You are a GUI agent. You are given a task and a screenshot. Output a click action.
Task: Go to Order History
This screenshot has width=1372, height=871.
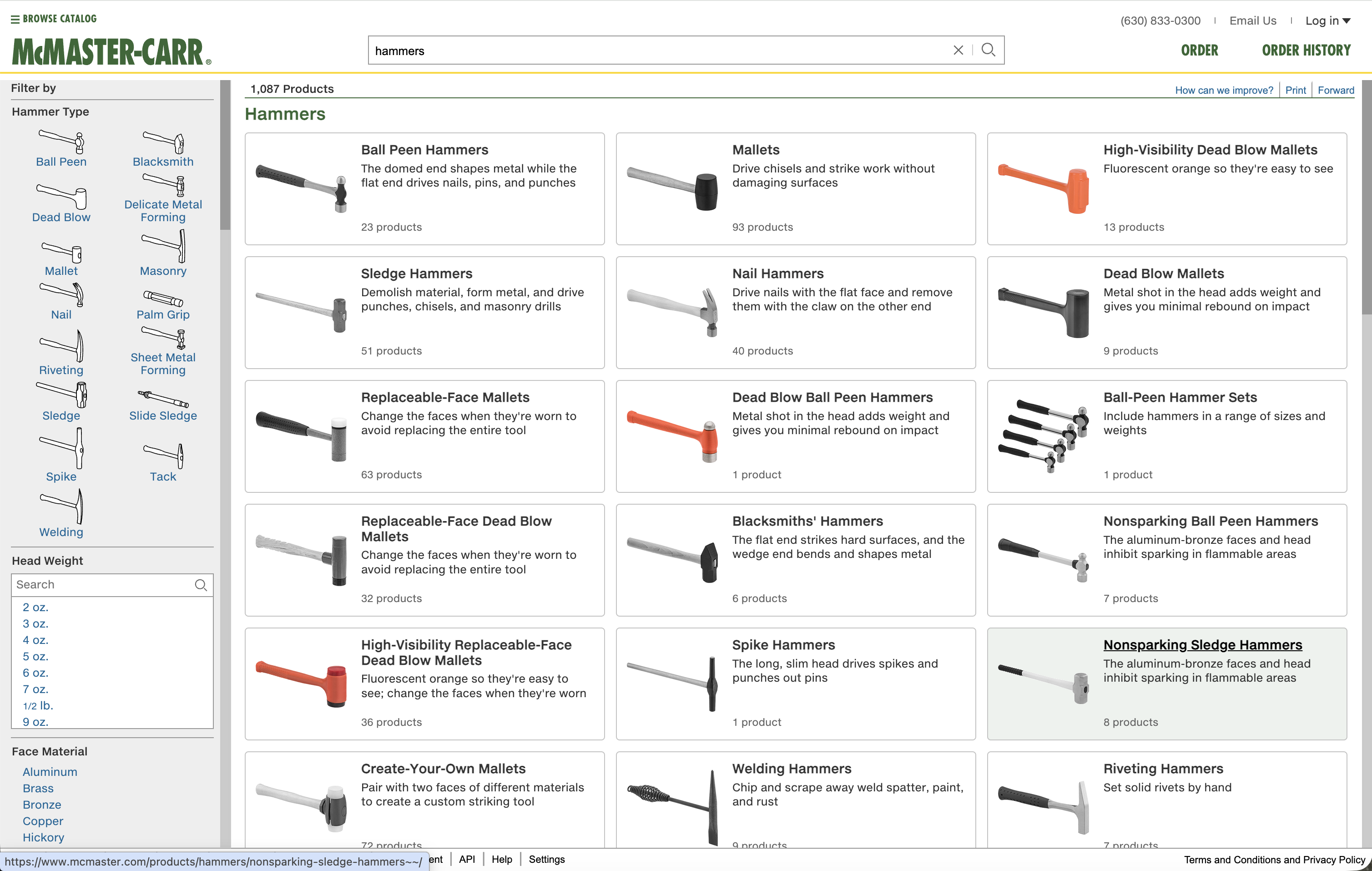1306,50
